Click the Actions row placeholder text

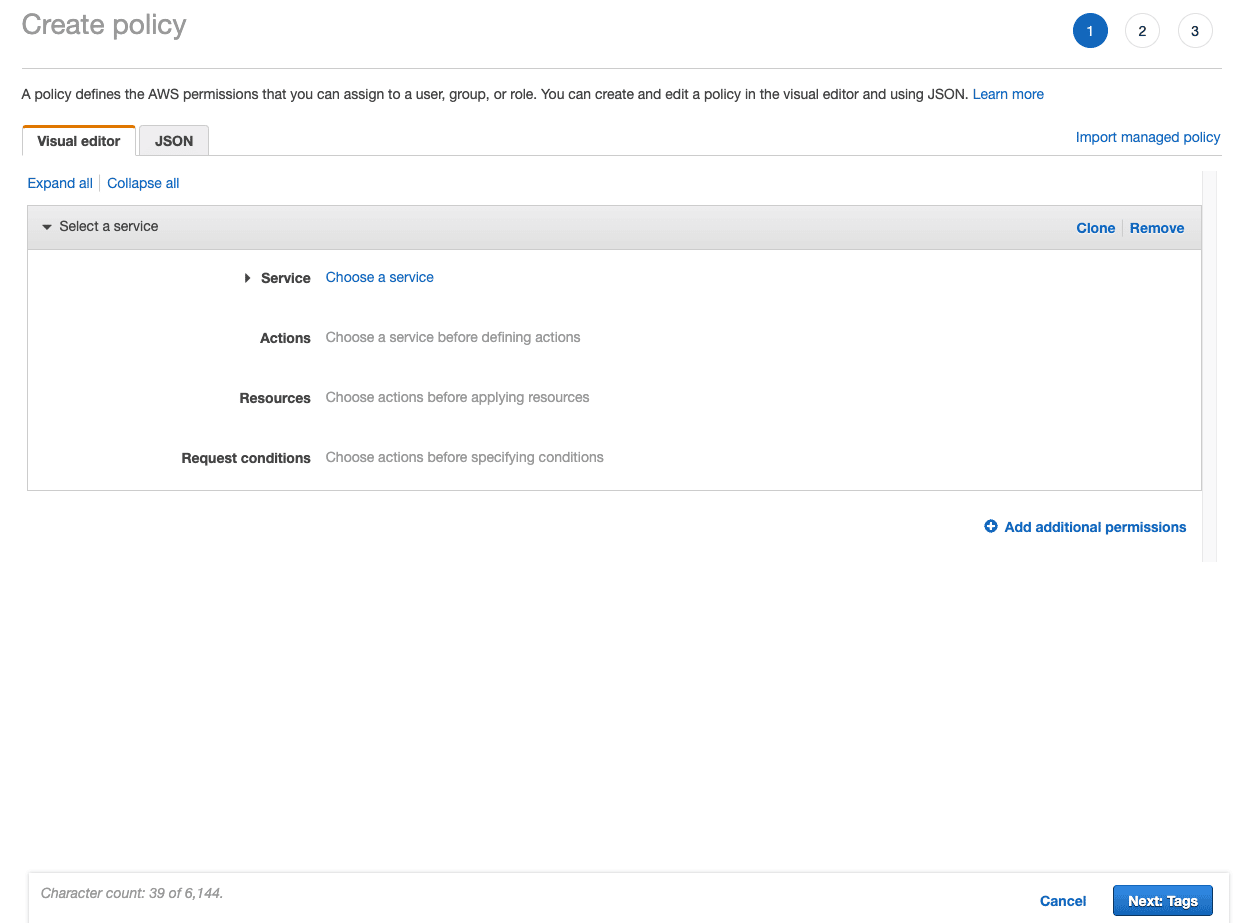click(452, 337)
